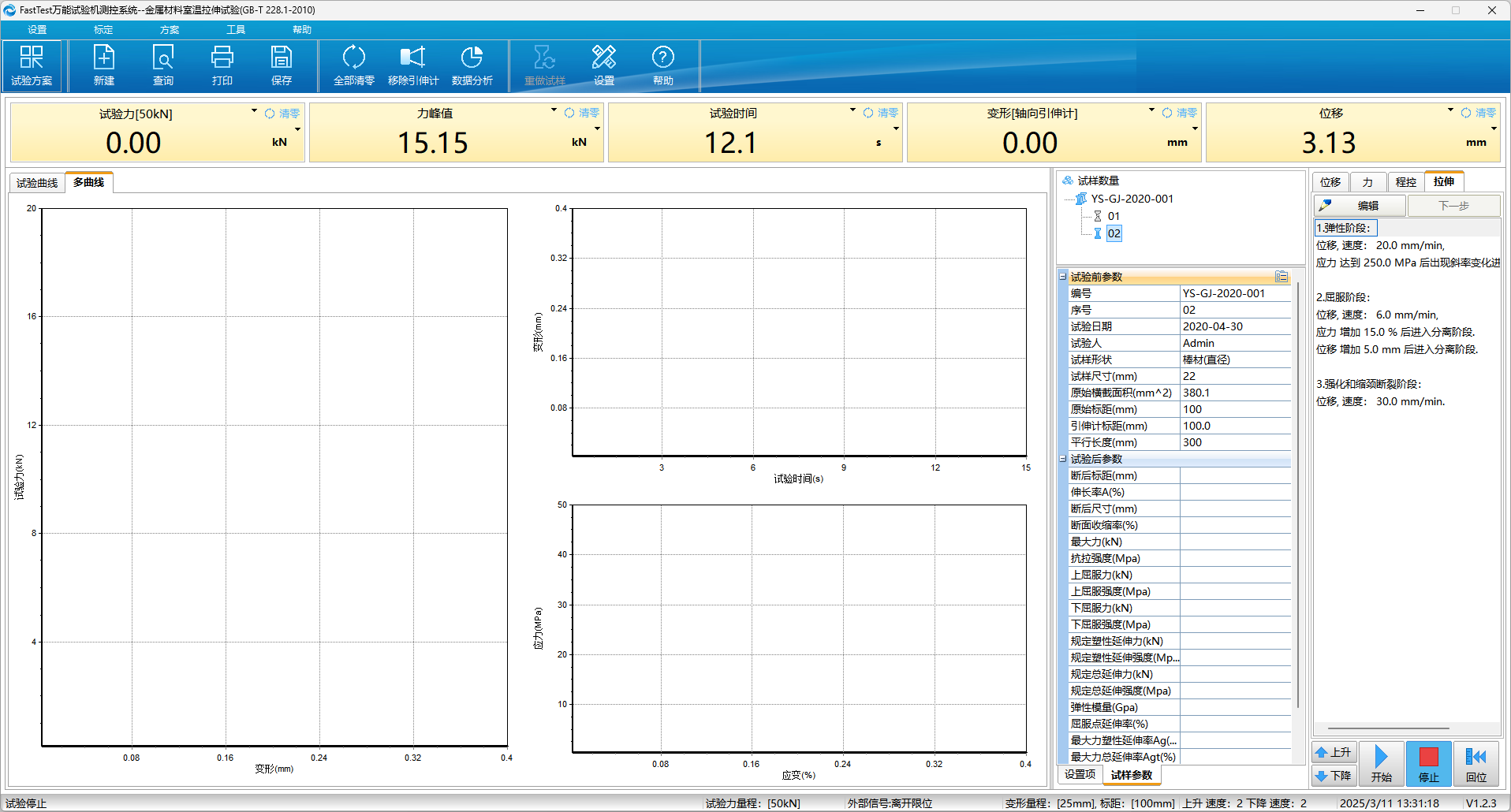The width and height of the screenshot is (1511, 812).
Task: Click the 断后标距(mm) value field
Action: click(1234, 475)
